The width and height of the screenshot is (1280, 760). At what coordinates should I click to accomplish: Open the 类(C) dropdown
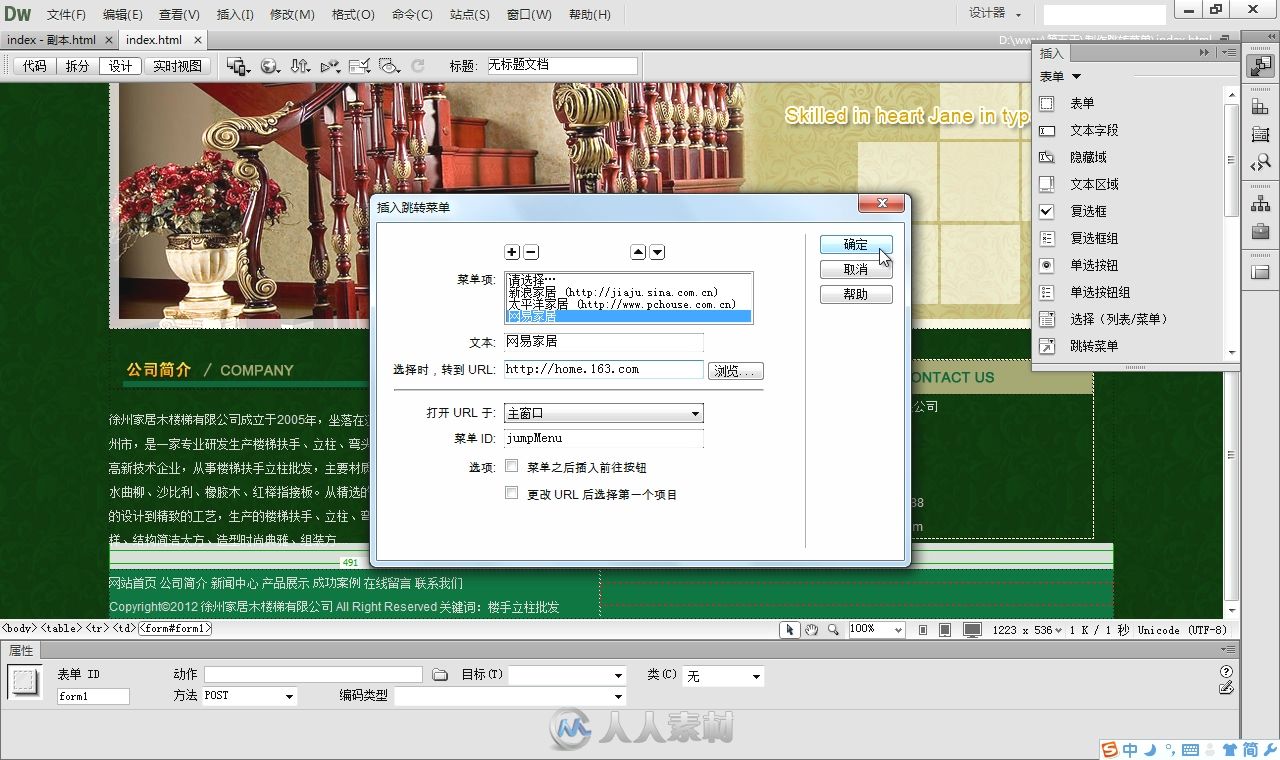[723, 676]
